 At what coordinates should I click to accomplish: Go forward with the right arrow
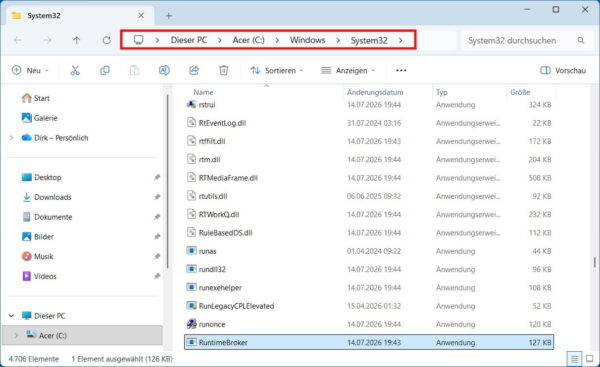coord(47,40)
